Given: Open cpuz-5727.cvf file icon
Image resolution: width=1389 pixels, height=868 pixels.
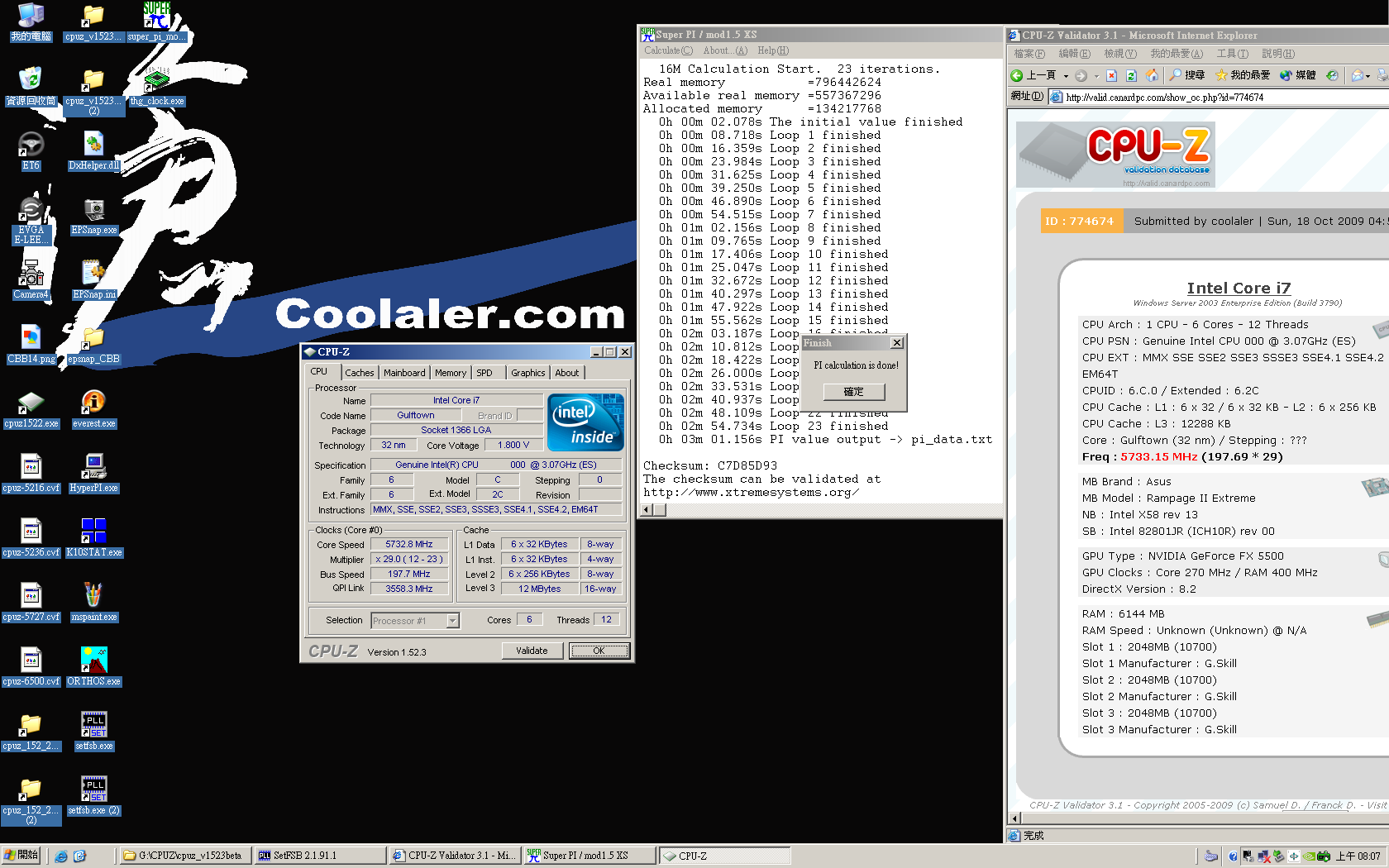Looking at the screenshot, I should 31,603.
